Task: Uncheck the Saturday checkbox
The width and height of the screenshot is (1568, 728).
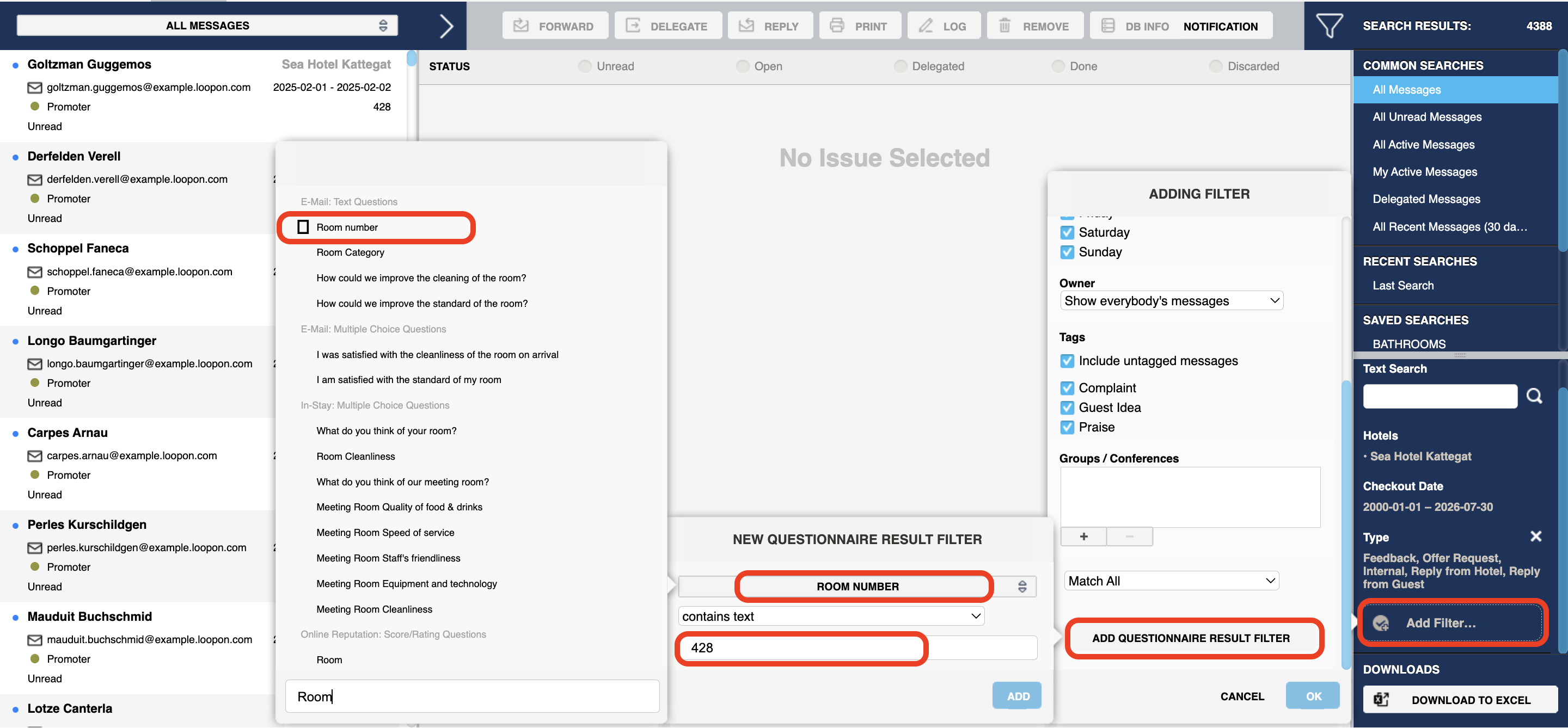Action: (x=1067, y=232)
